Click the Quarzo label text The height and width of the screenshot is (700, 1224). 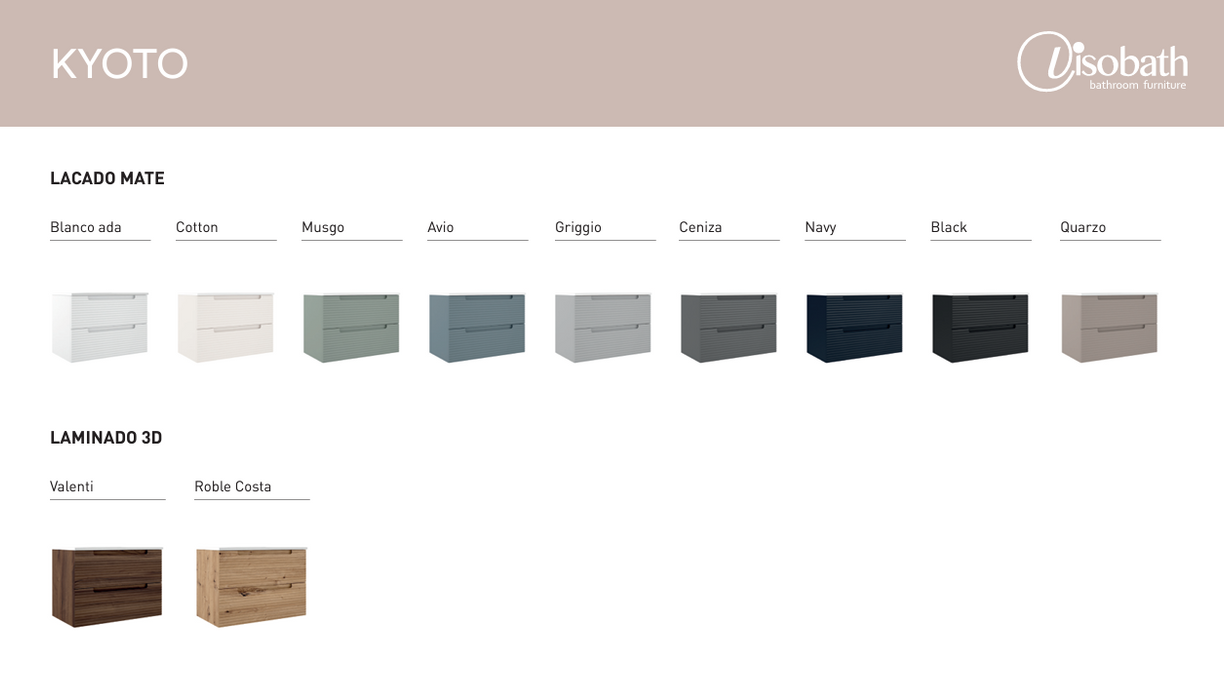pos(1083,228)
